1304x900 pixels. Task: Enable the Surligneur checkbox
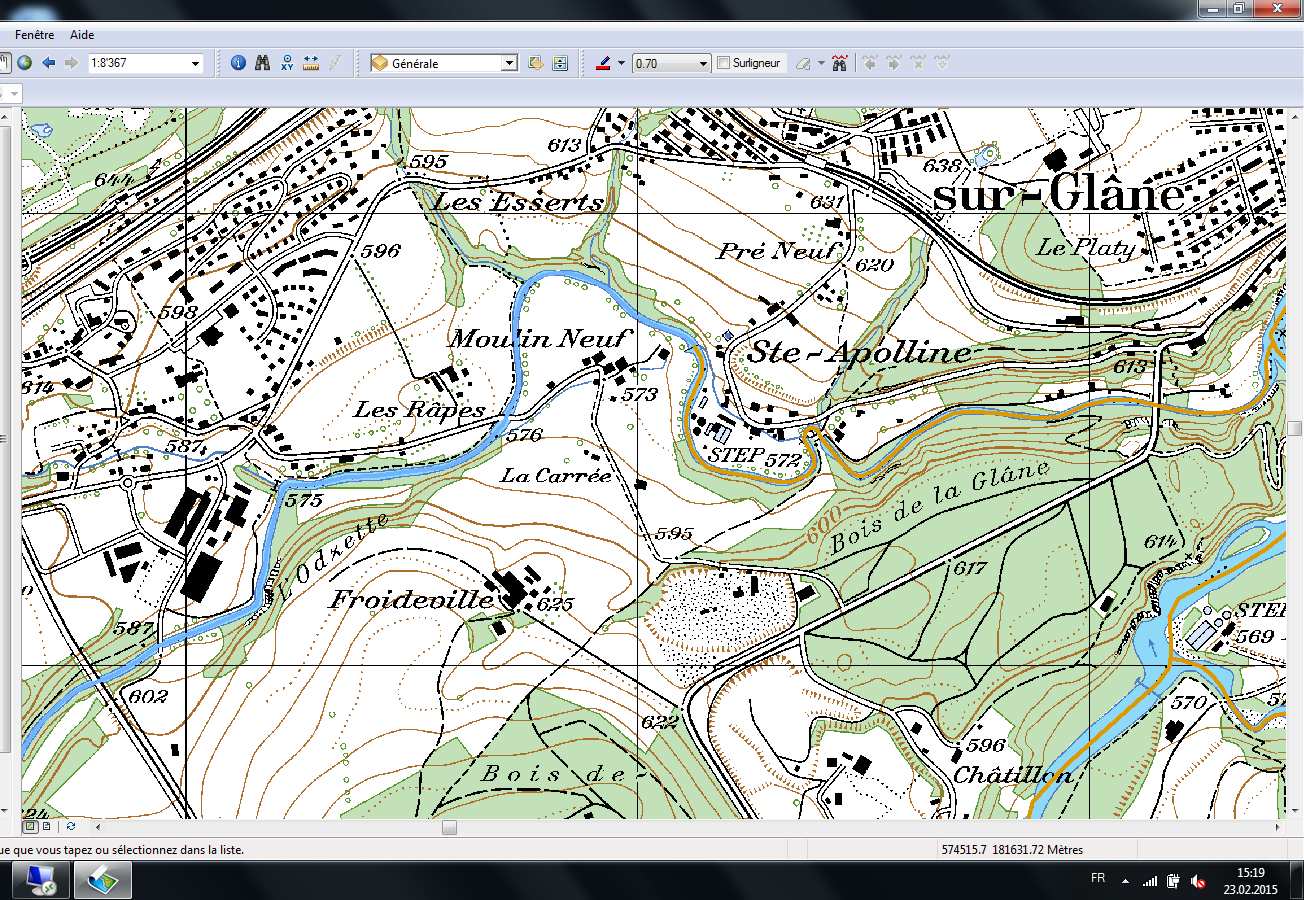pos(724,63)
